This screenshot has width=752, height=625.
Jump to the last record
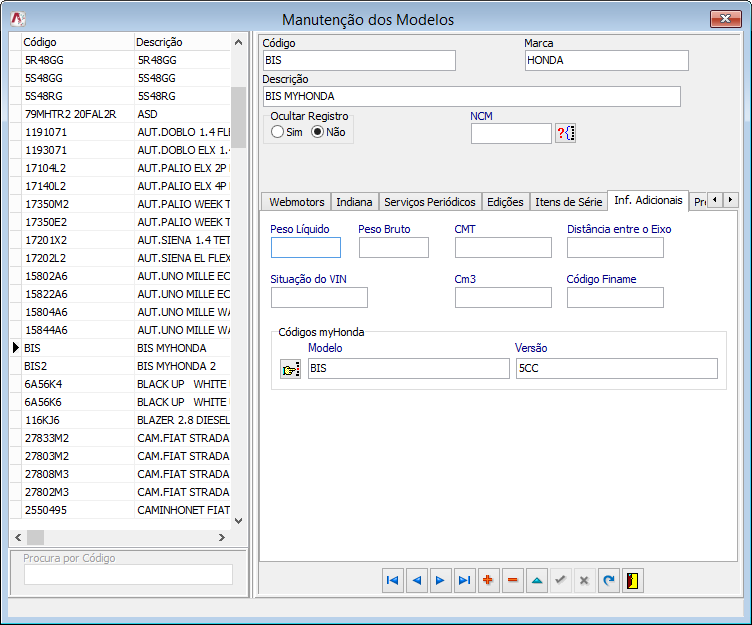pyautogui.click(x=464, y=581)
